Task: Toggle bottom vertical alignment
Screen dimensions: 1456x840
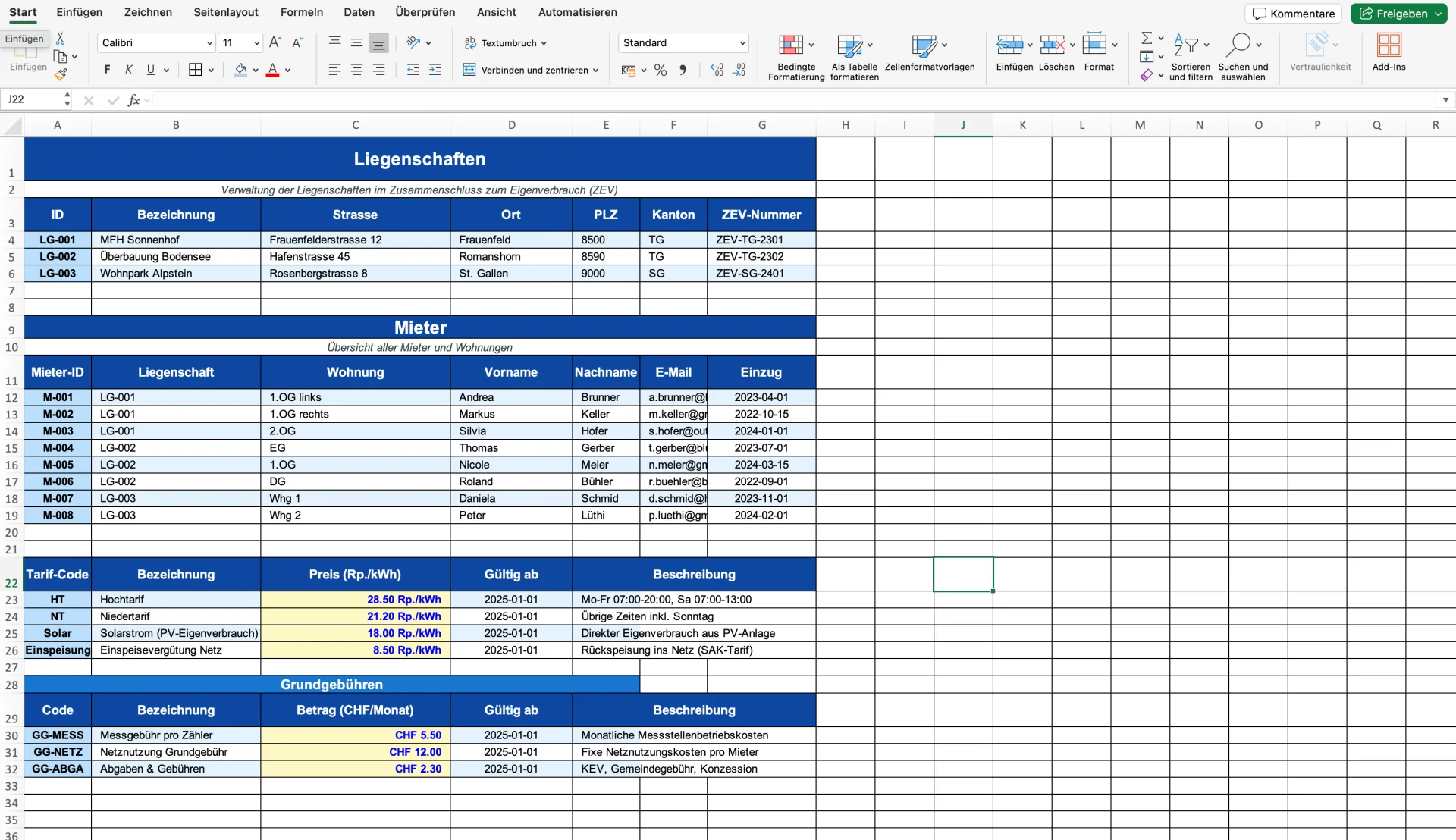Action: click(x=378, y=43)
